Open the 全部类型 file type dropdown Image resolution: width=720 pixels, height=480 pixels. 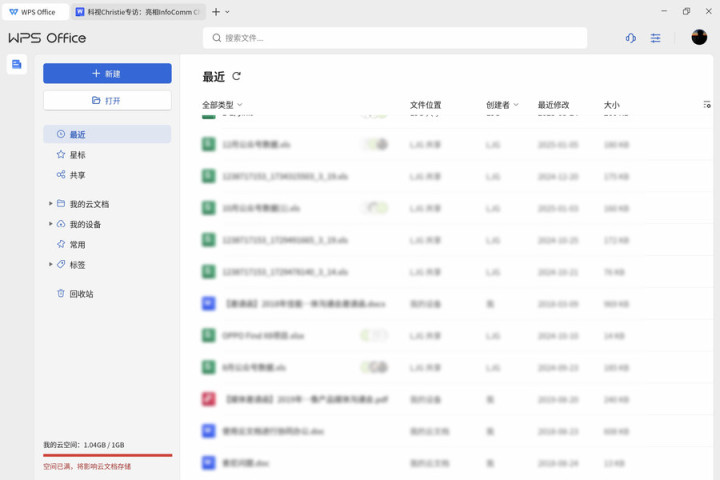click(x=222, y=105)
